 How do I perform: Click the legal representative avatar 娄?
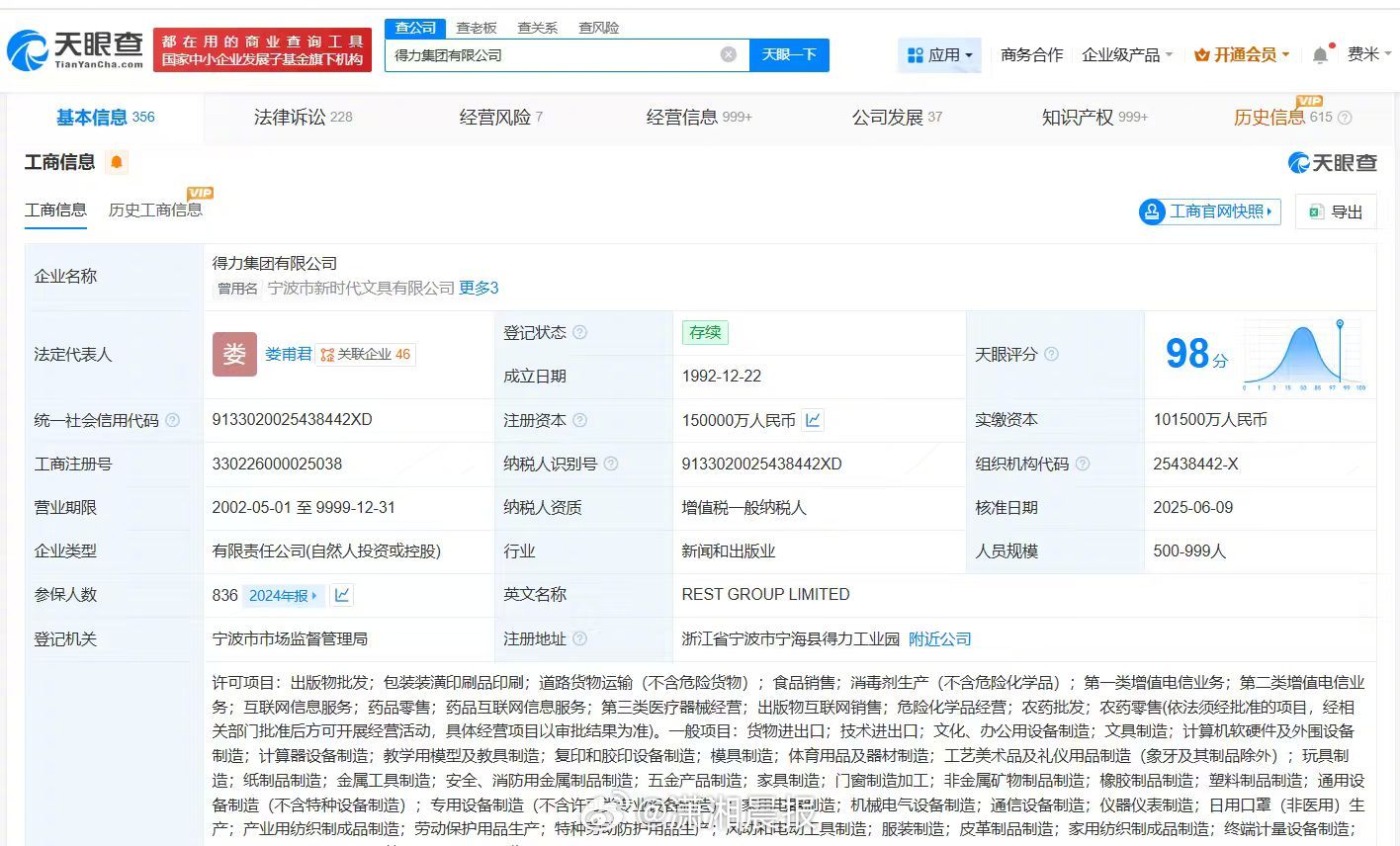click(x=234, y=354)
